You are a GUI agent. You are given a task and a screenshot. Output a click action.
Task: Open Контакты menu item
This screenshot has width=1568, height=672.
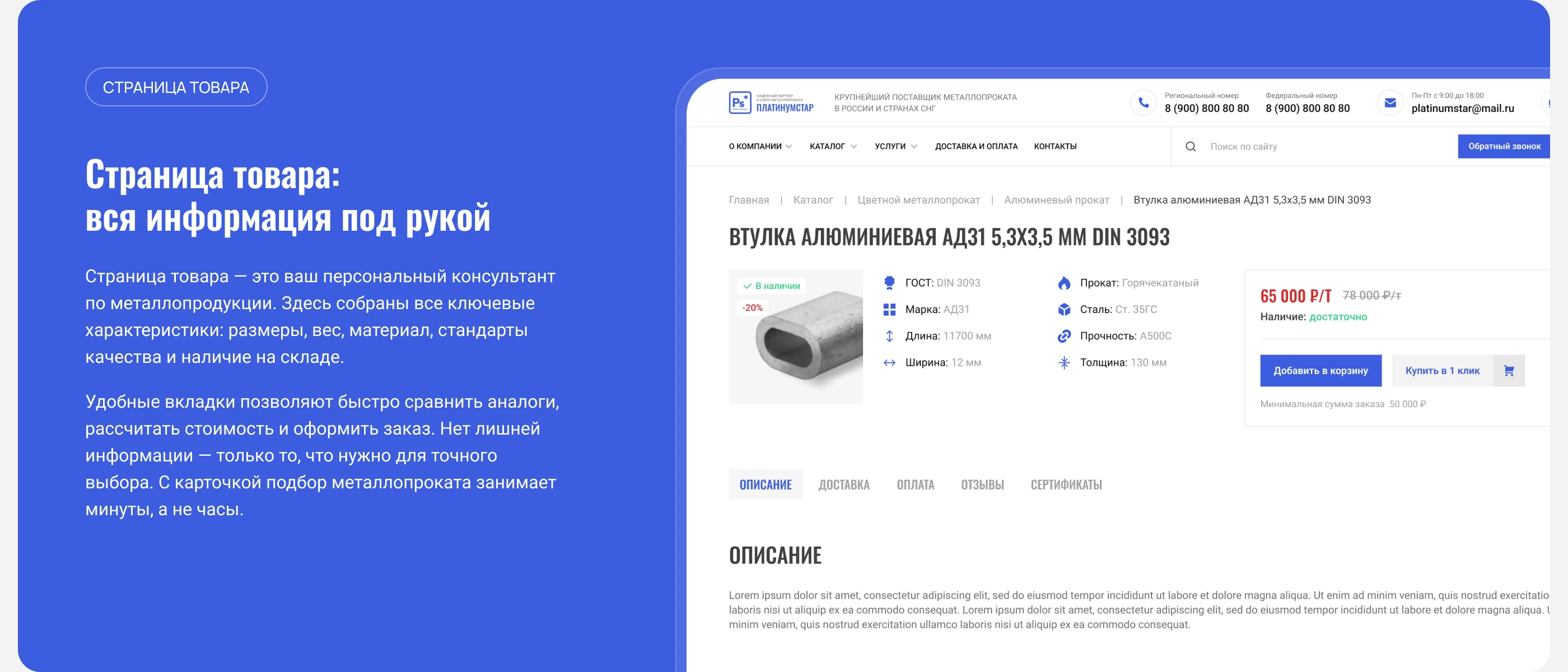pos(1055,147)
